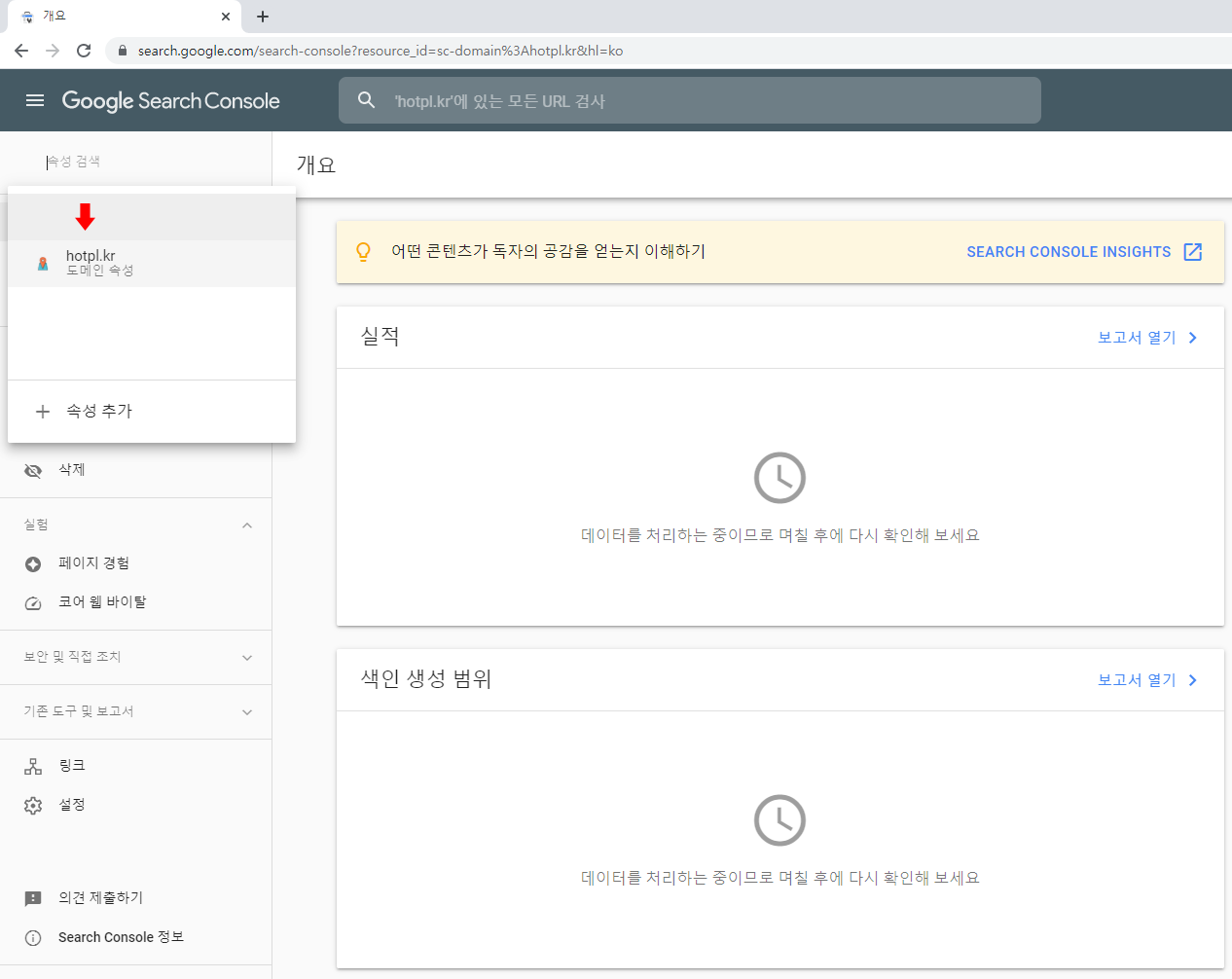Click the speedometer icon for 코어 웹 바이탈
The height and width of the screenshot is (979, 1232).
[33, 603]
